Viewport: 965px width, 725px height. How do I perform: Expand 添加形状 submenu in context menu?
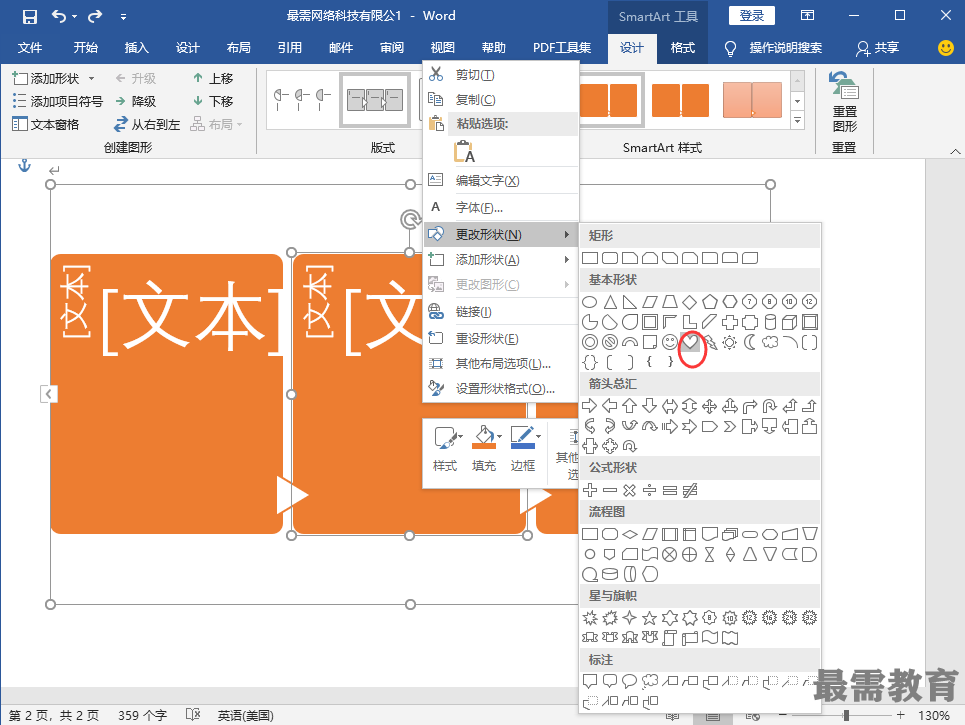click(501, 260)
